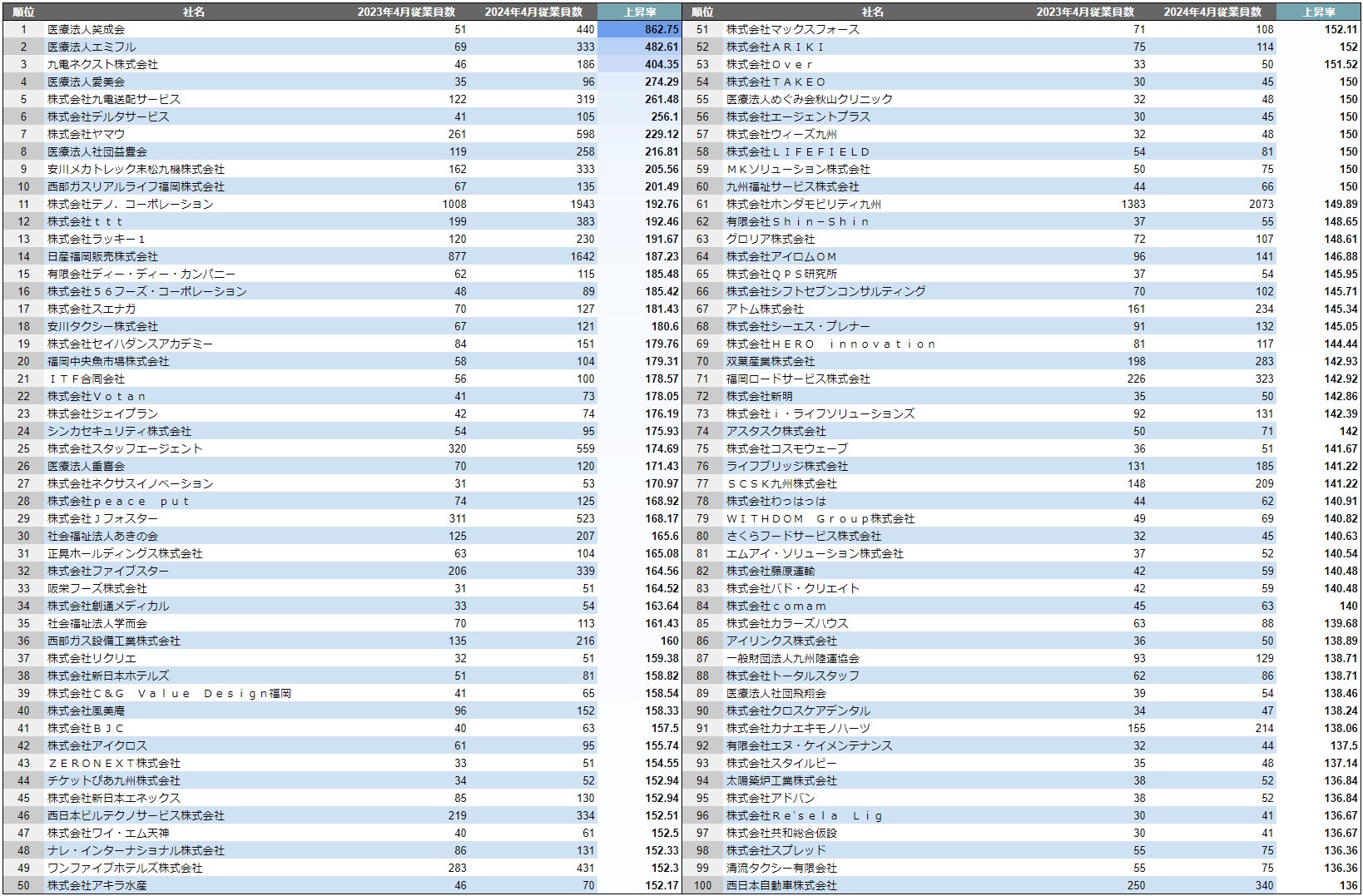This screenshot has width=1363, height=896.
Task: Select the 2023 employee count 1008
Action: tap(454, 204)
